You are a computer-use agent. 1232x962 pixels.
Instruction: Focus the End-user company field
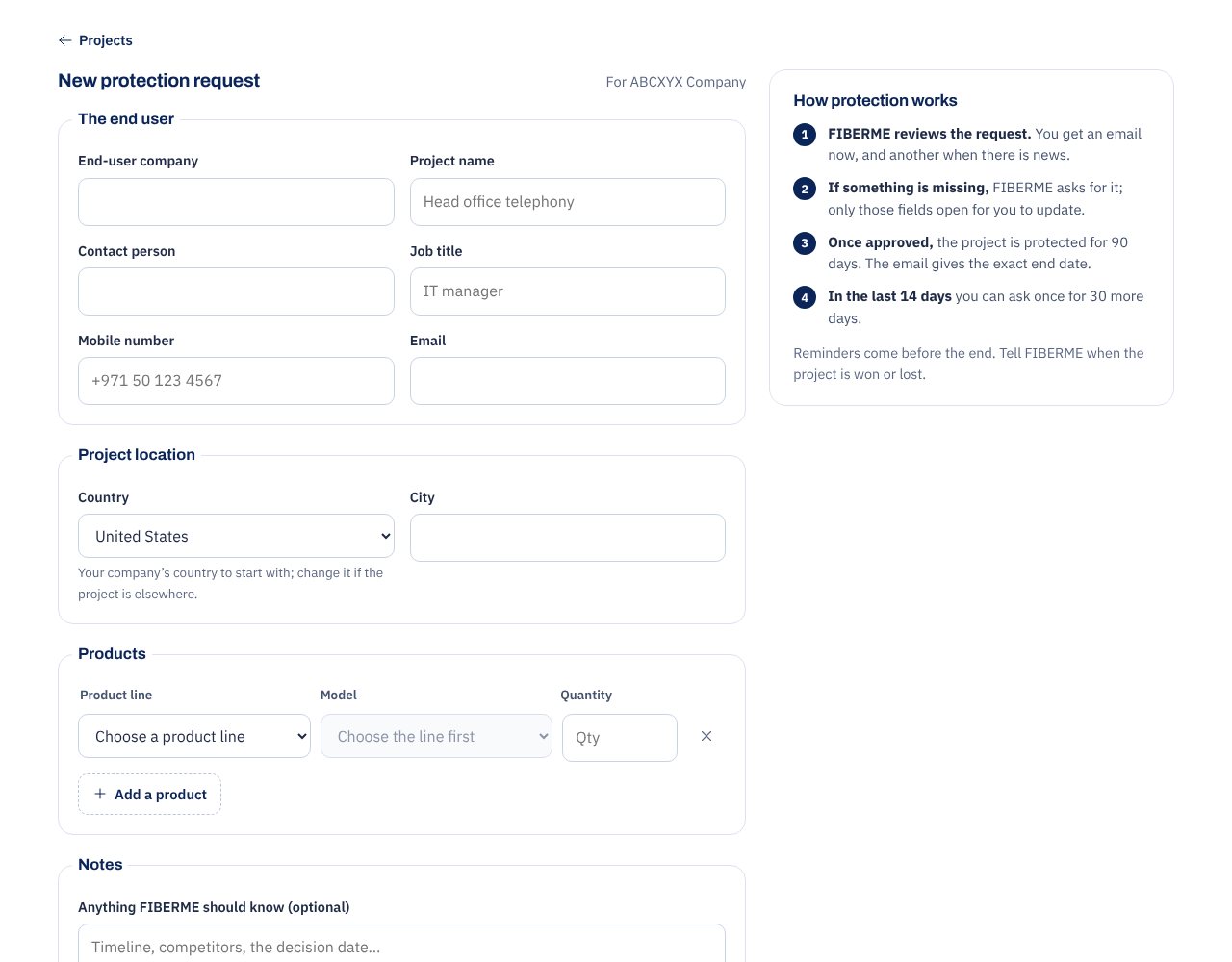click(236, 202)
